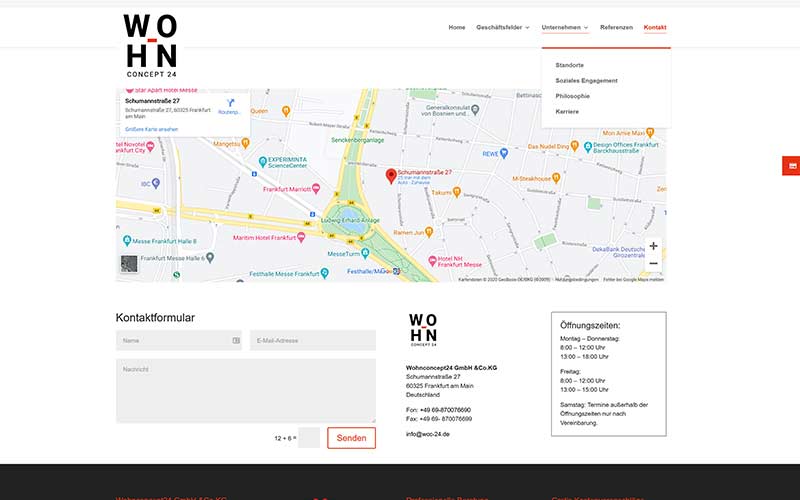Zoom in the map with plus
This screenshot has width=800, height=500.
653,246
